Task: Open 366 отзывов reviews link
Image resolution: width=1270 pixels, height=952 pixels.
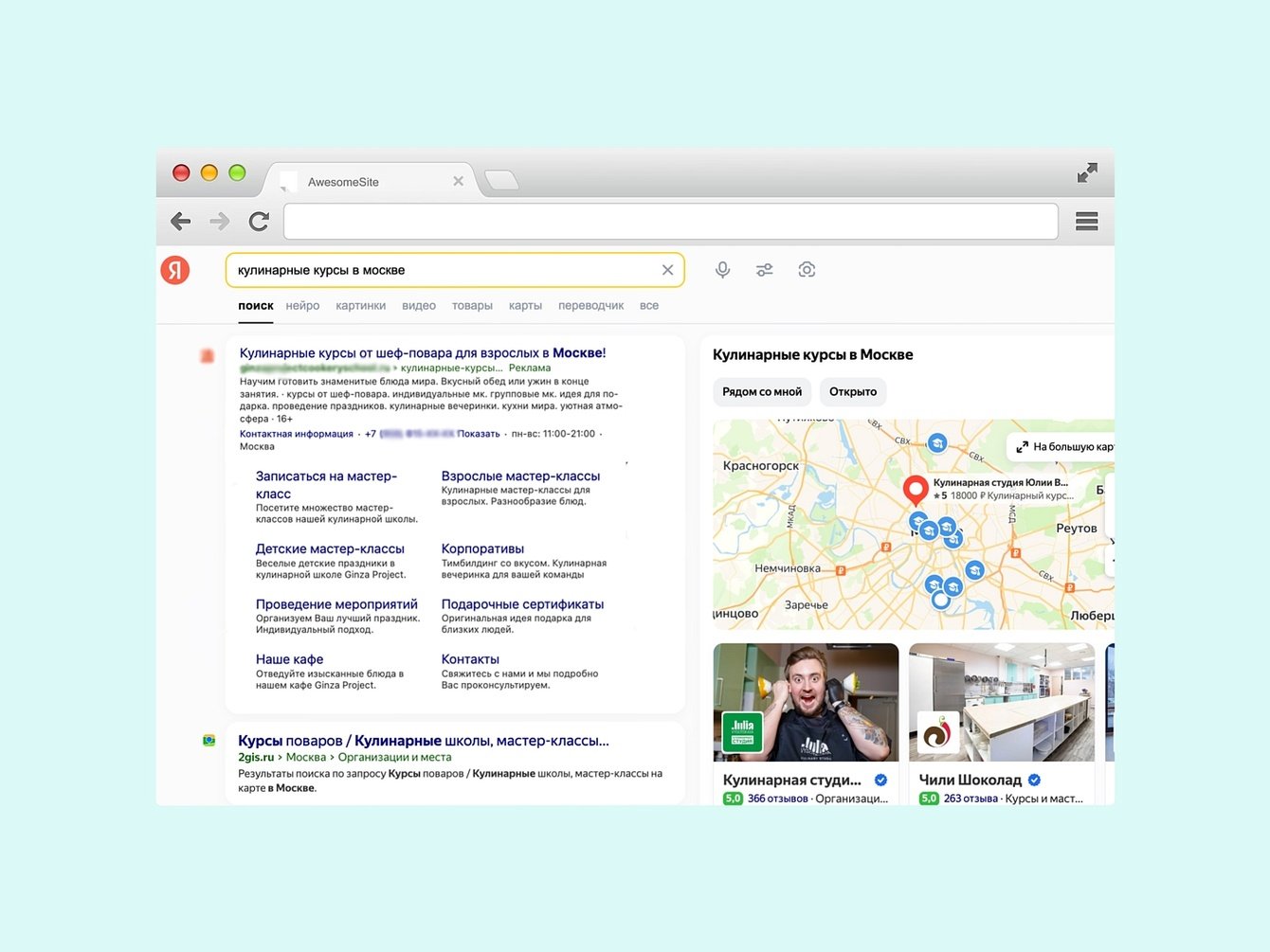Action: click(x=777, y=799)
